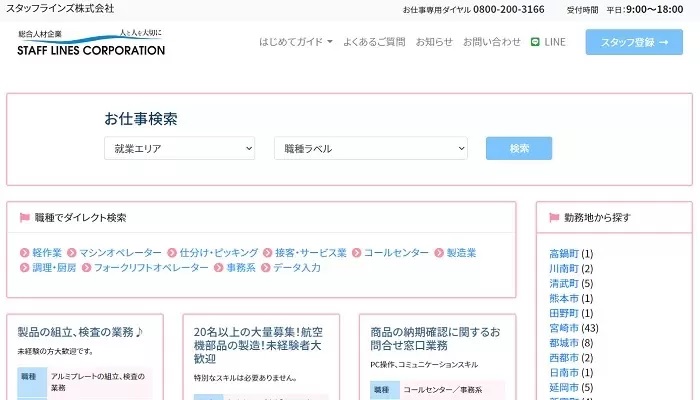This screenshot has height=400, width=700.
Task: Open the 職種ラベル dropdown
Action: point(370,149)
